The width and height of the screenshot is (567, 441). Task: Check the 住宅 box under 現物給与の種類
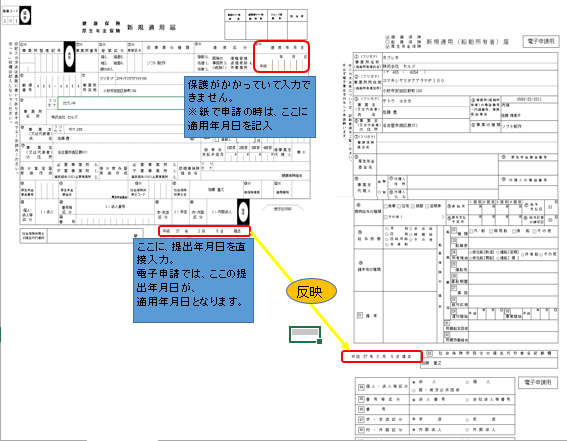399,206
